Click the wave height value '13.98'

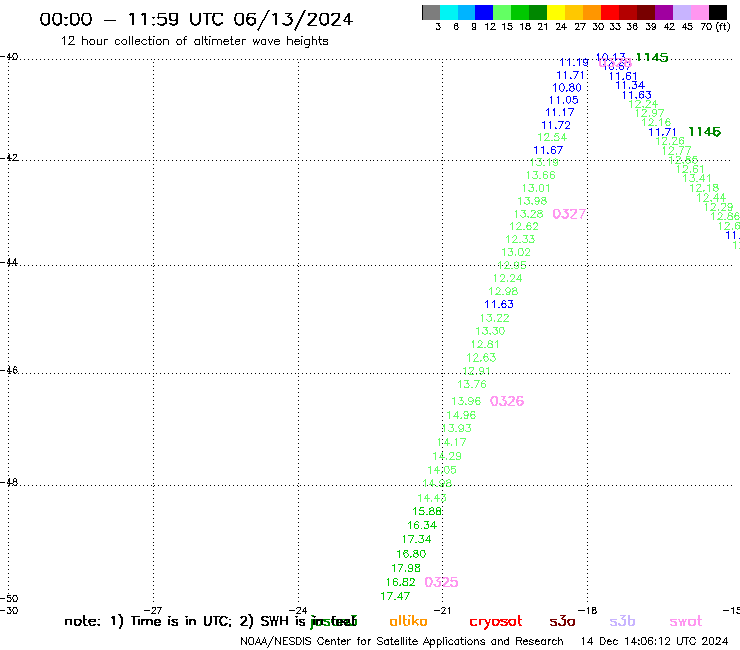[x=532, y=201]
